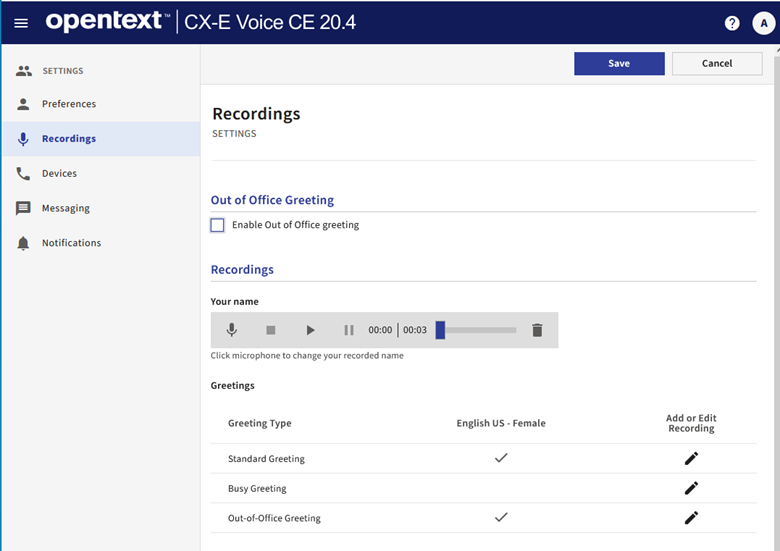Click the 00:00 elapsed time
This screenshot has width=780, height=551.
pyautogui.click(x=380, y=330)
